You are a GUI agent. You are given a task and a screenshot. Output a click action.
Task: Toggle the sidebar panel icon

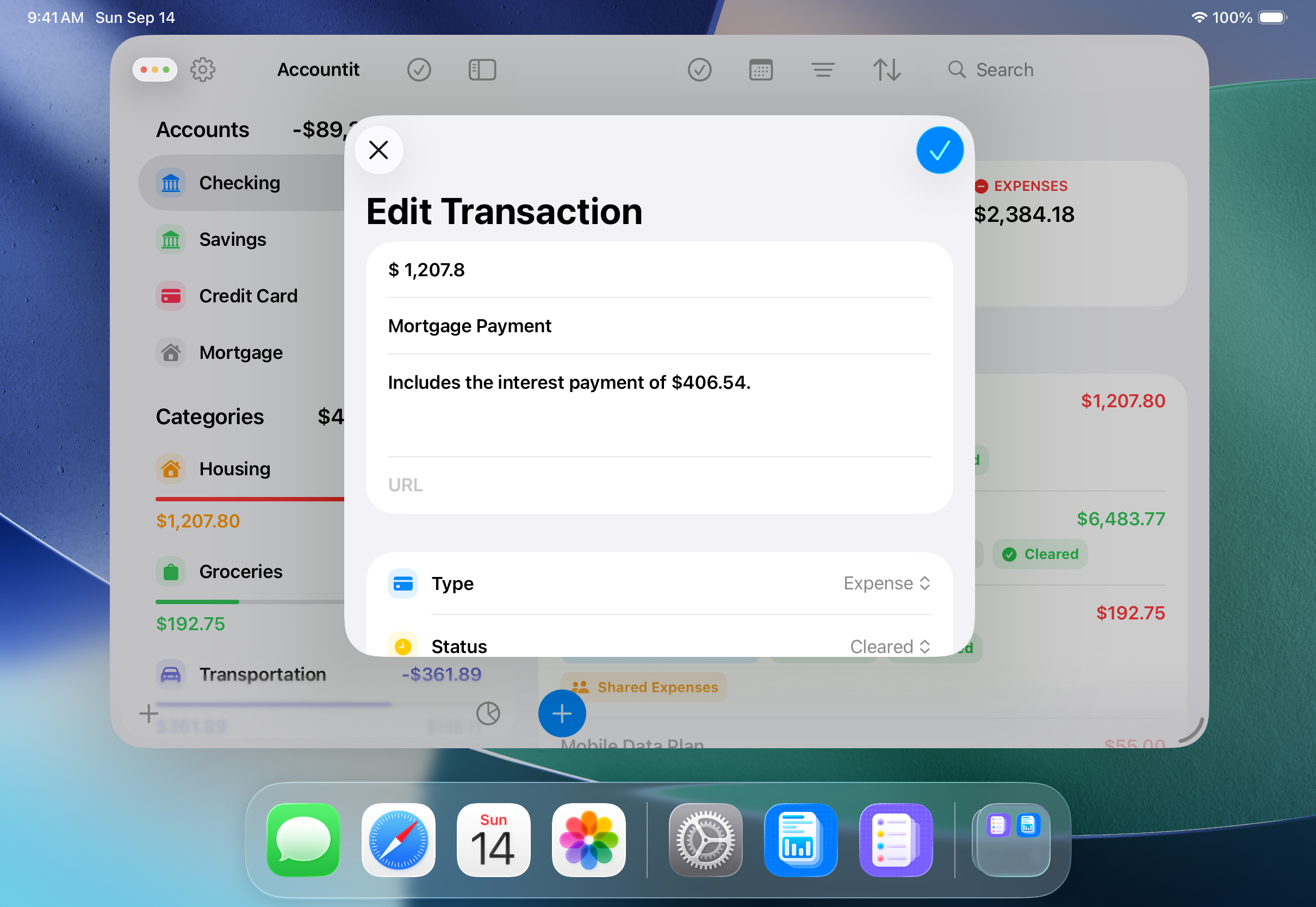482,70
